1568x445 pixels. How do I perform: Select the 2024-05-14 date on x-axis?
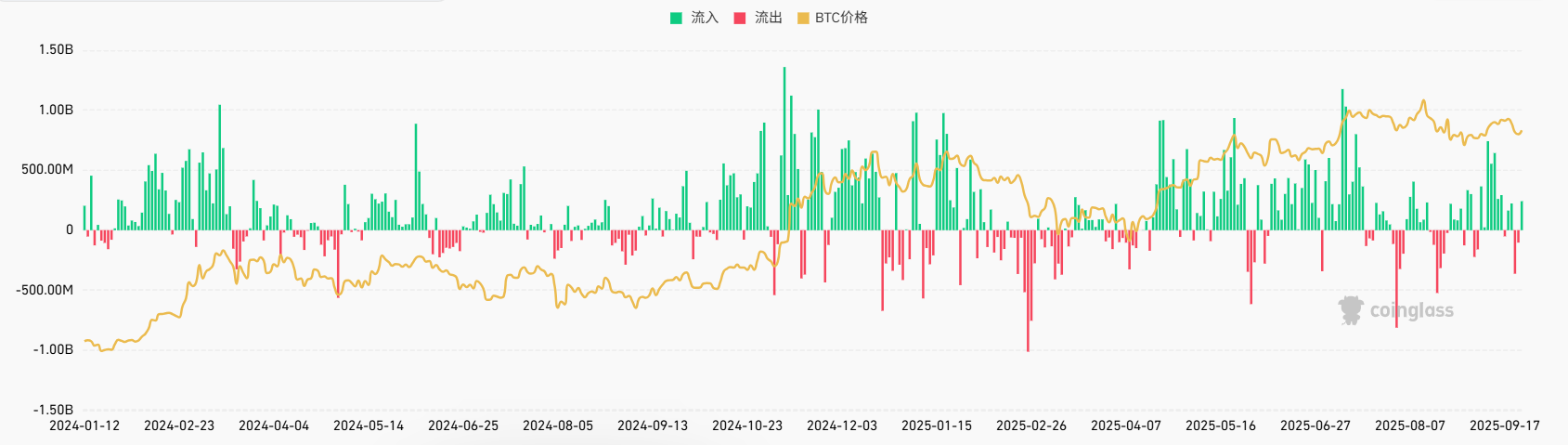(369, 425)
